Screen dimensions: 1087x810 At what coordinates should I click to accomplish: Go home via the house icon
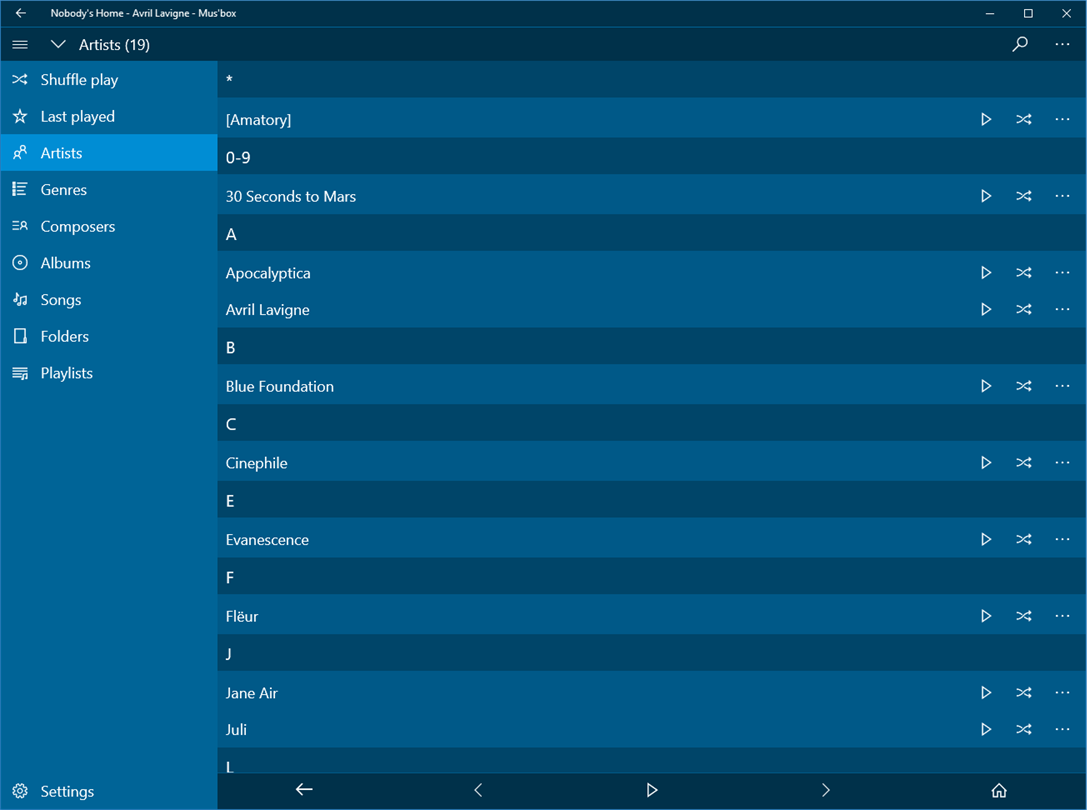999,790
